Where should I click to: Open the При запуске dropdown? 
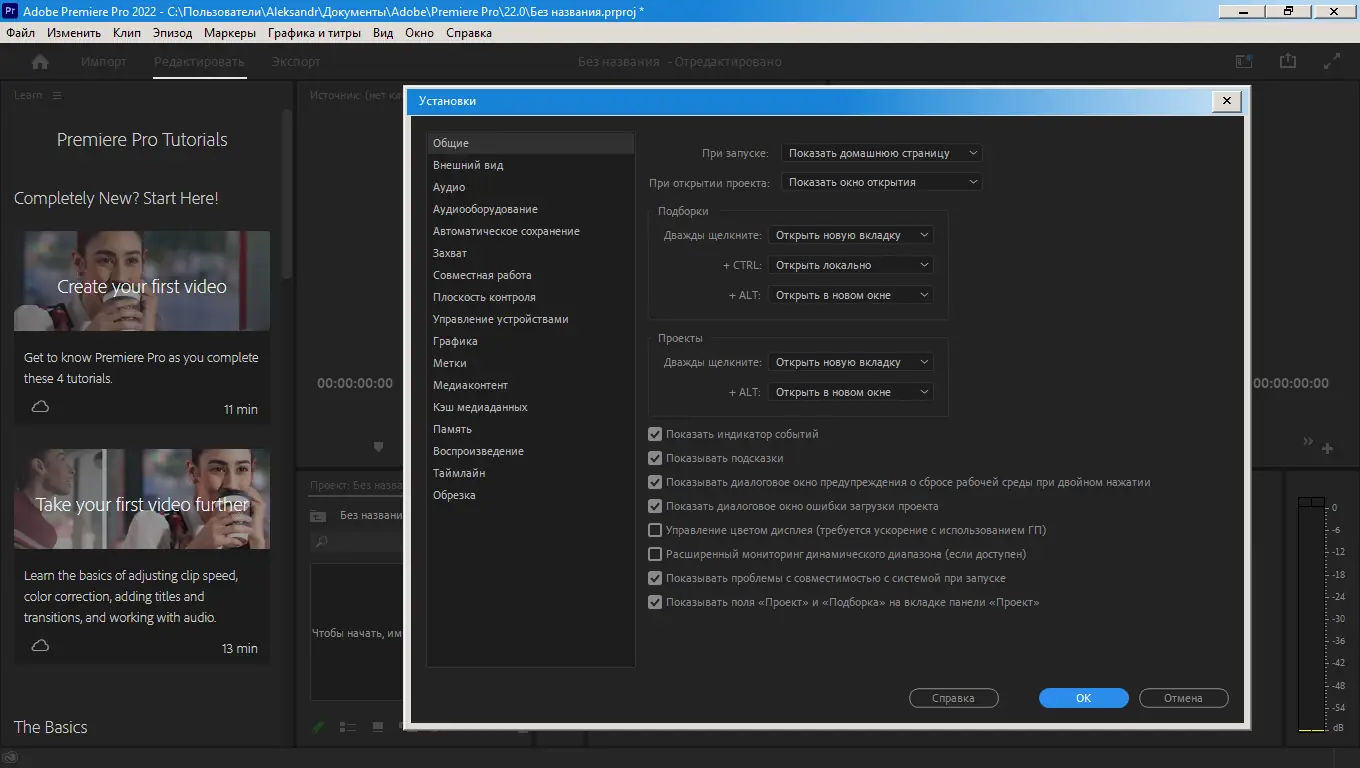click(x=882, y=153)
